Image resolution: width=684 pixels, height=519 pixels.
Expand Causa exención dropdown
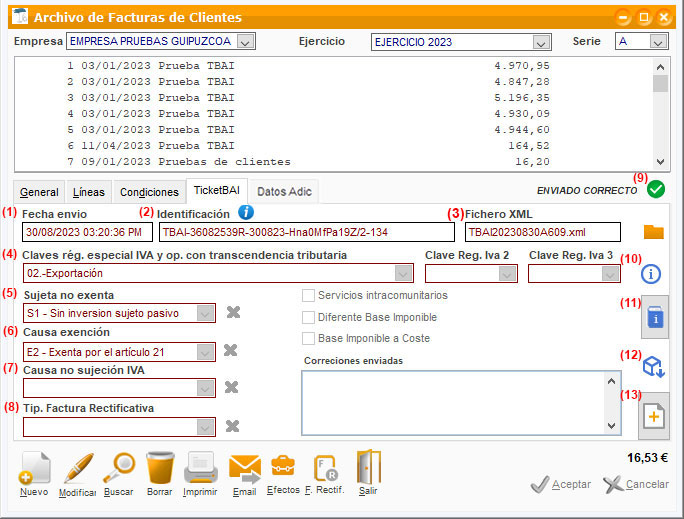click(205, 352)
